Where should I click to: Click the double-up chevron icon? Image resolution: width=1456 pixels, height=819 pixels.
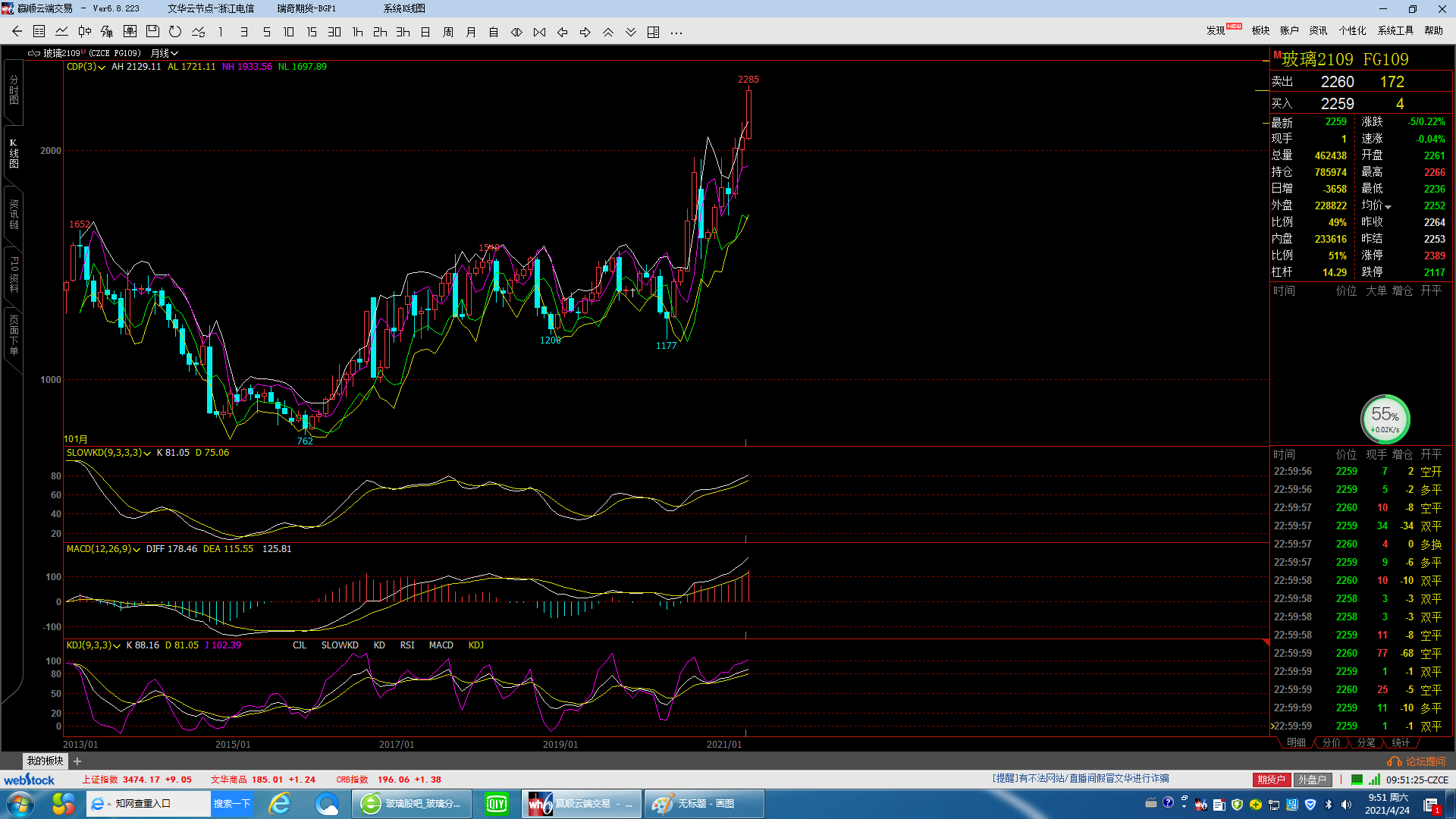click(607, 32)
